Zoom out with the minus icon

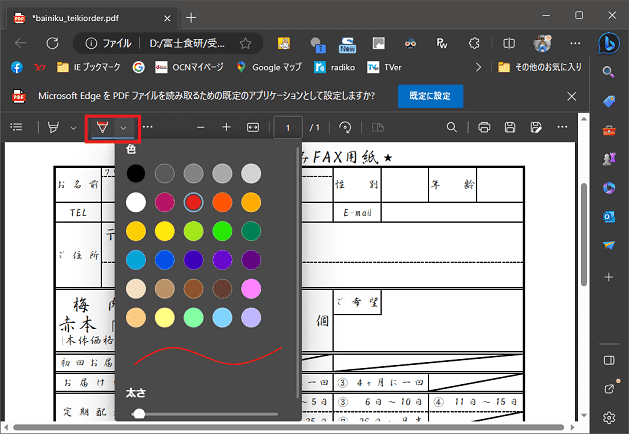coord(200,127)
